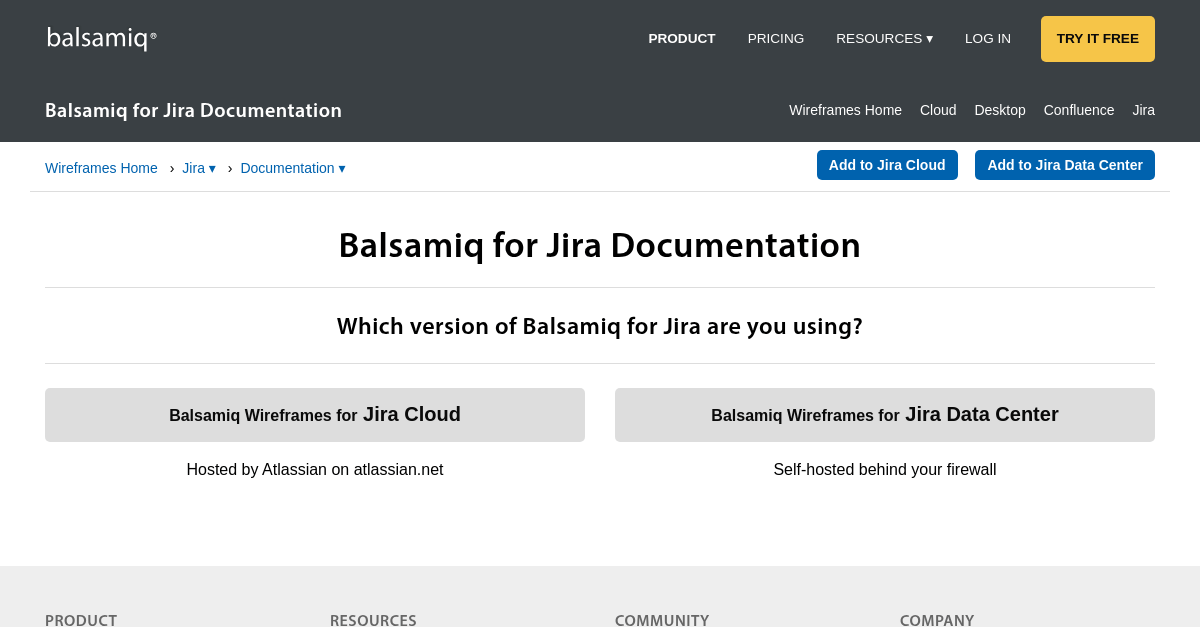Open the Desktop documentation section
The width and height of the screenshot is (1200, 627).
(x=999, y=110)
